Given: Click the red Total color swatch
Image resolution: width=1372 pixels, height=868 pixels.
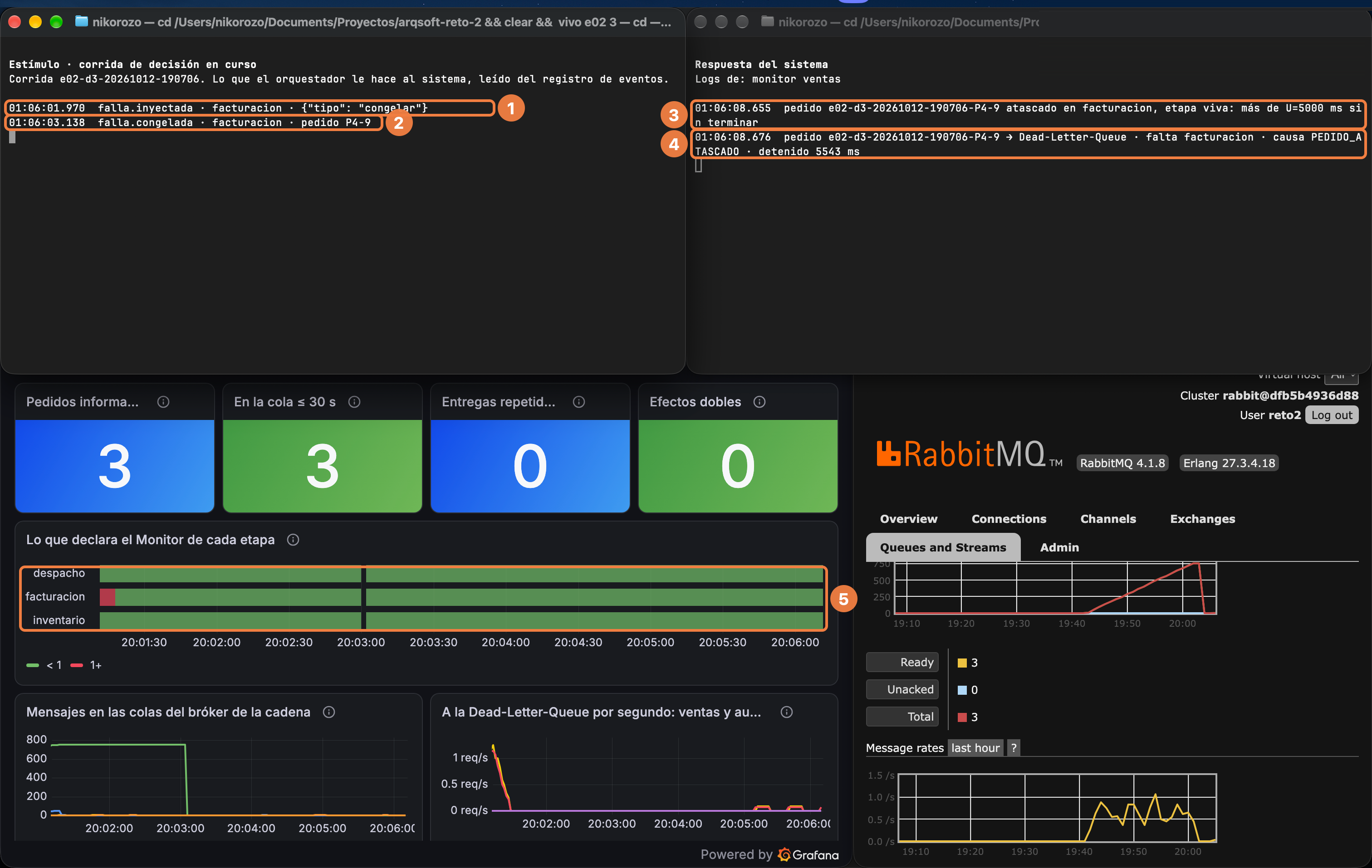Looking at the screenshot, I should (962, 717).
